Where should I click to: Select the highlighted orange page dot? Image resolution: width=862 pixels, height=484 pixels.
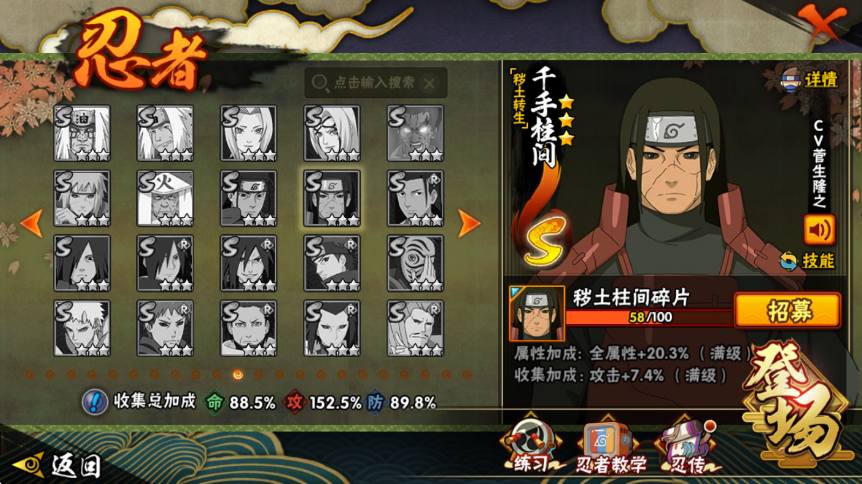pos(237,375)
